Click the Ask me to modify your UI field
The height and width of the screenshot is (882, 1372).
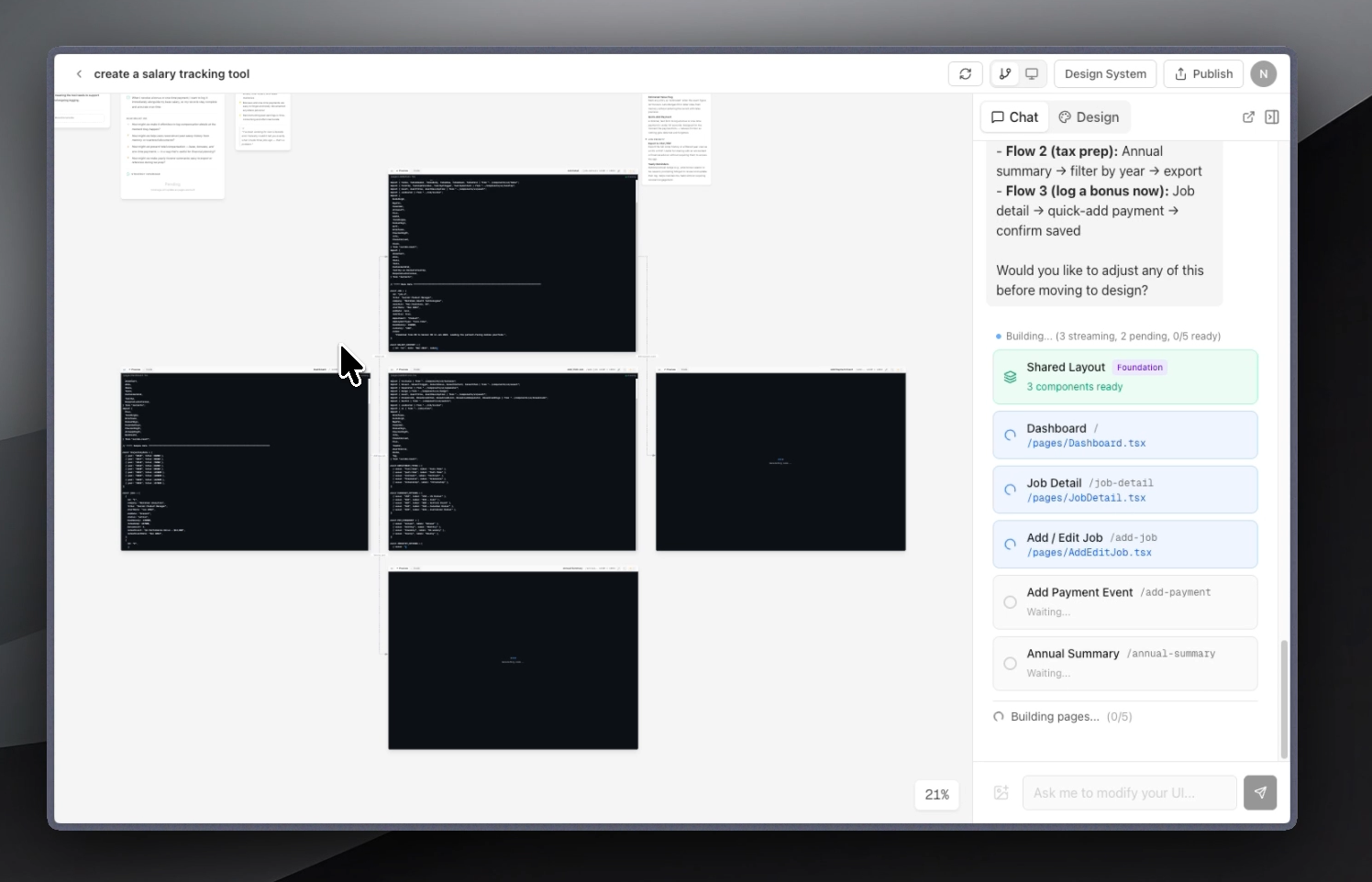[x=1129, y=792]
